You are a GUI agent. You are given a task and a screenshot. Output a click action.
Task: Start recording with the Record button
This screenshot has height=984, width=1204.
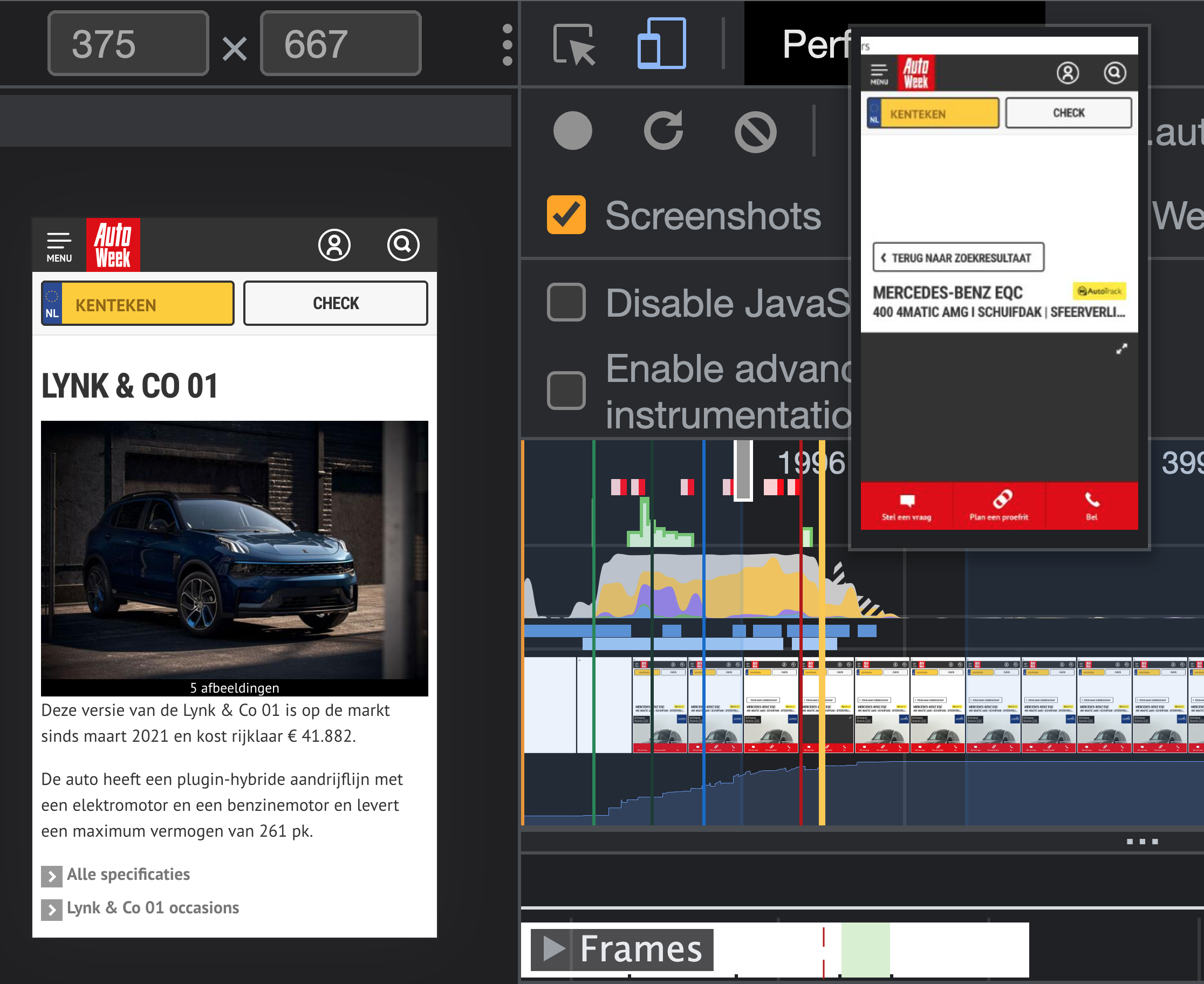tap(572, 131)
